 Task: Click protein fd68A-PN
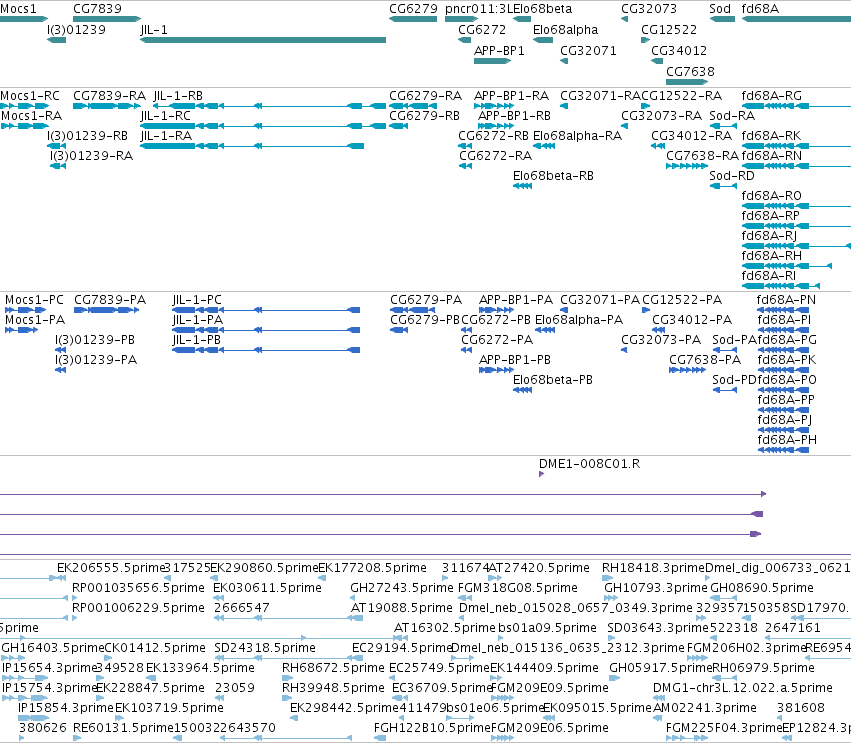[783, 310]
